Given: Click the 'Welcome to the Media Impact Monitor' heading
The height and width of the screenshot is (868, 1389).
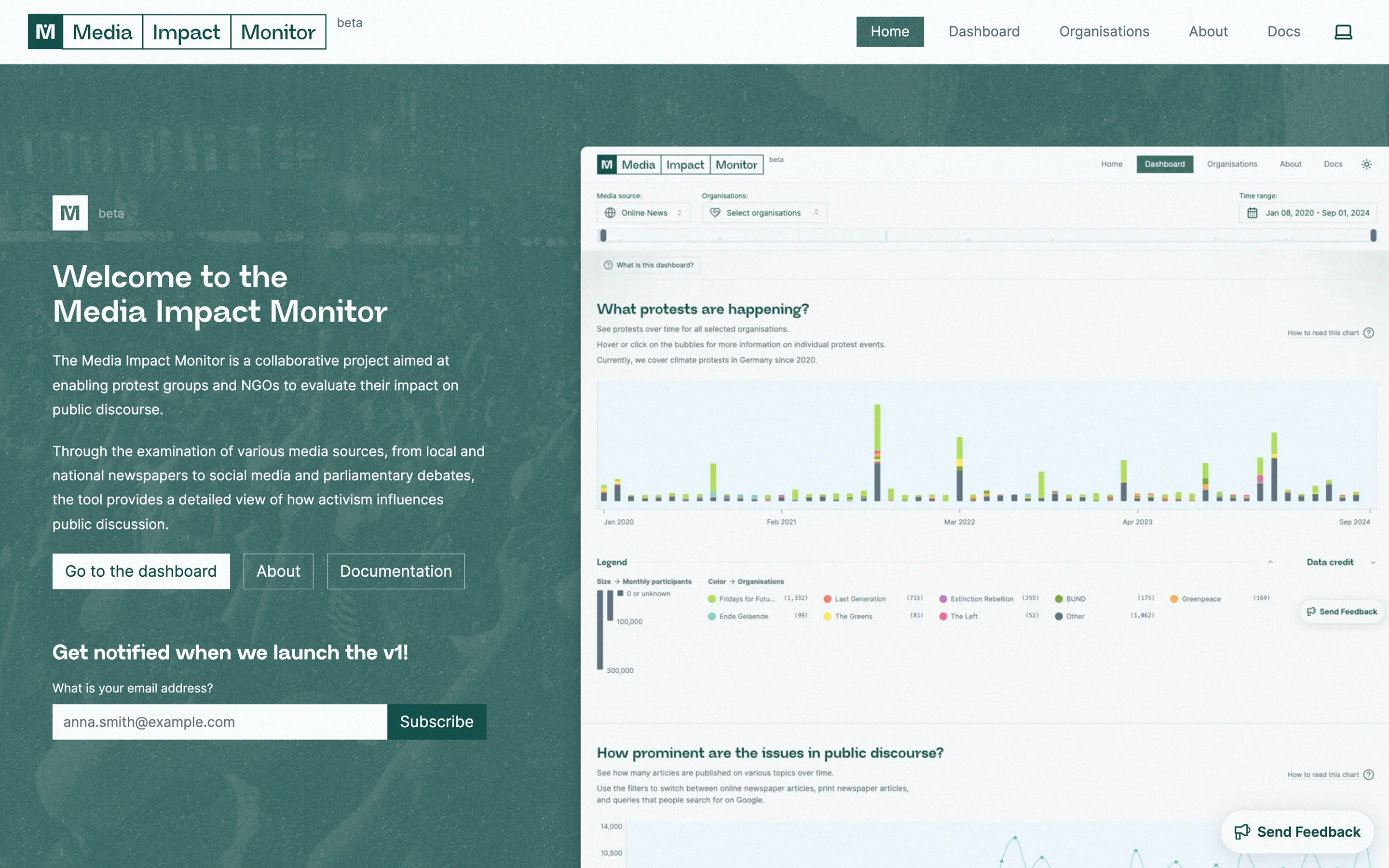Looking at the screenshot, I should pyautogui.click(x=220, y=294).
